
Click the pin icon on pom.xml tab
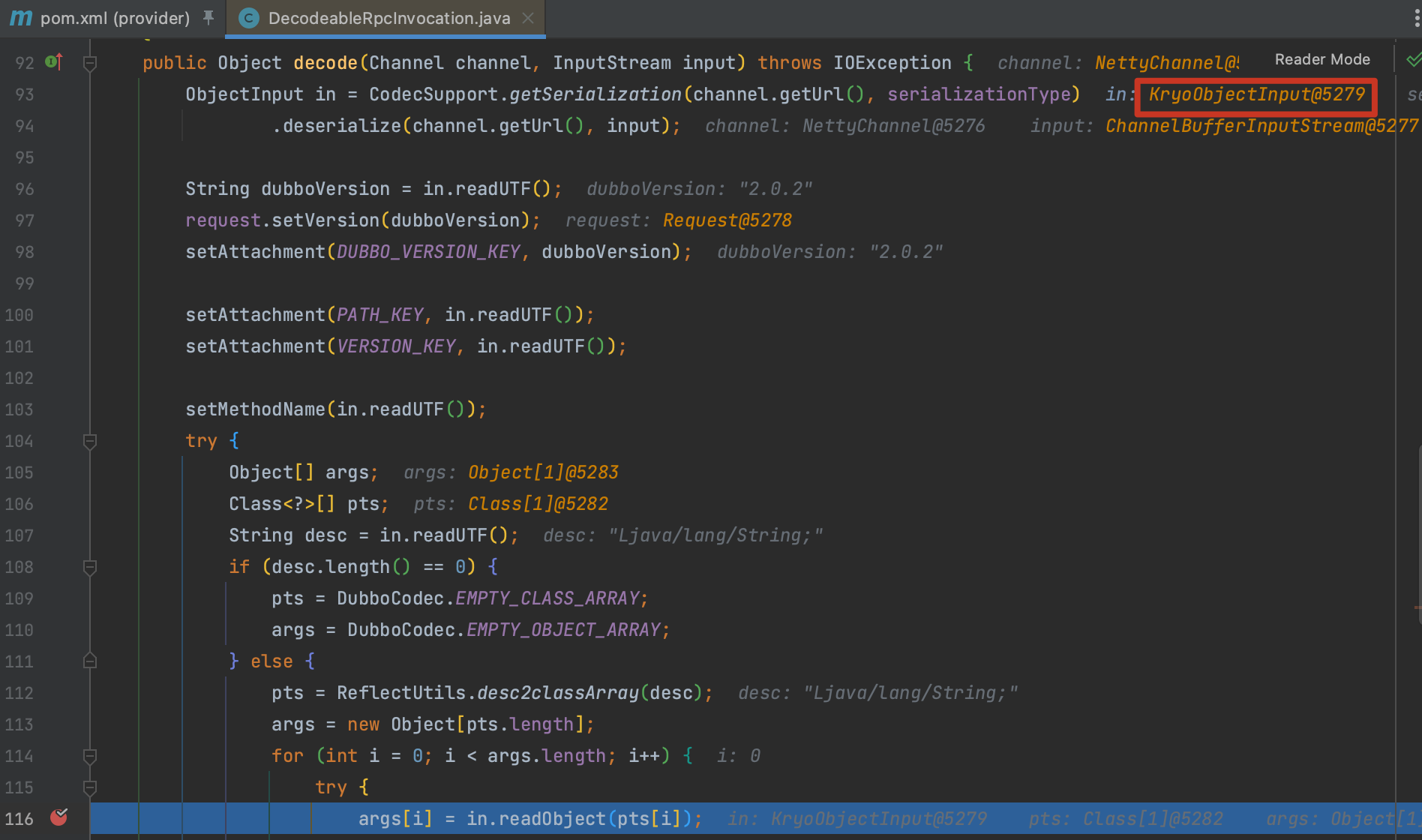click(x=208, y=18)
